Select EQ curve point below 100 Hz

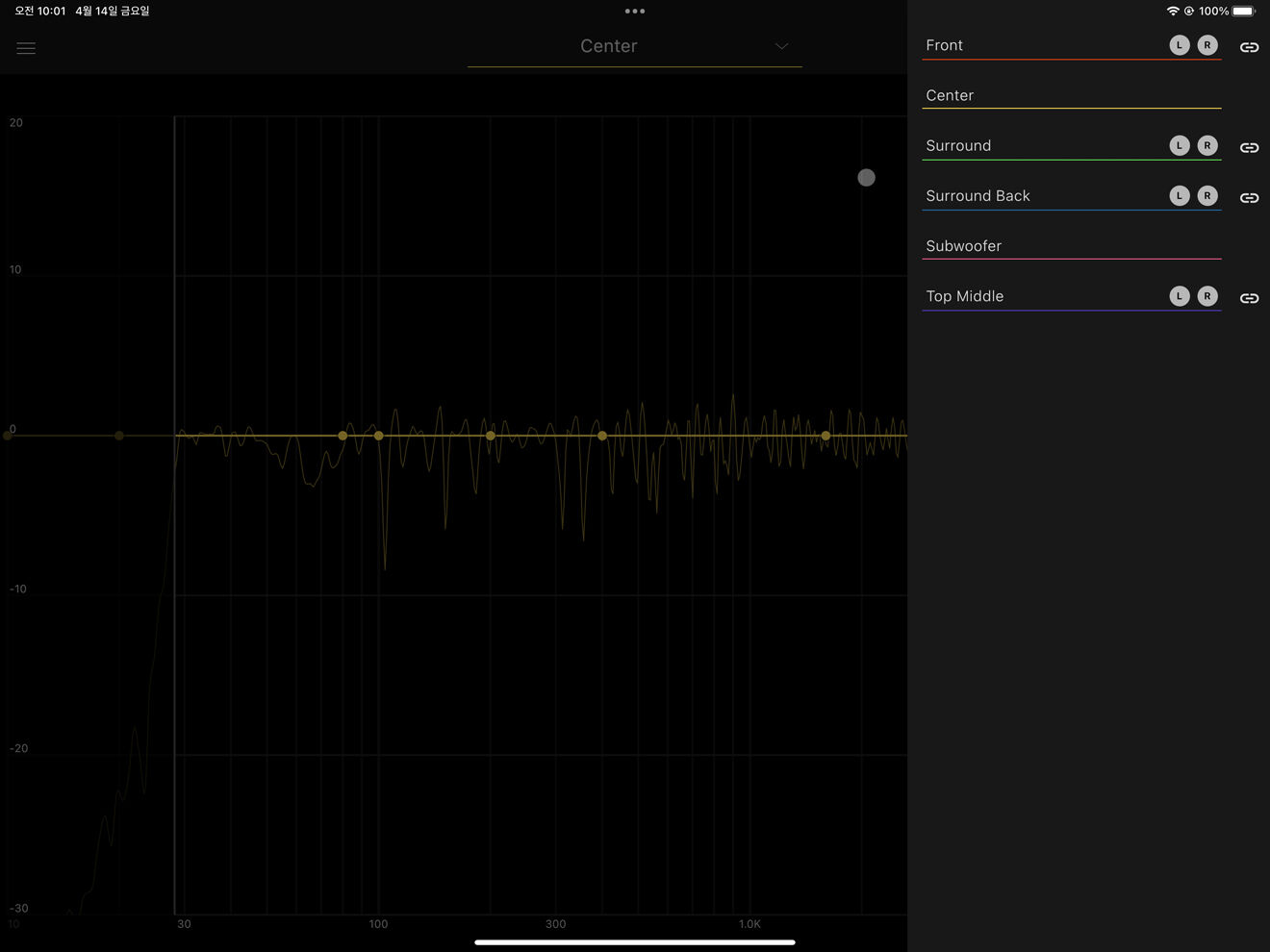click(343, 436)
